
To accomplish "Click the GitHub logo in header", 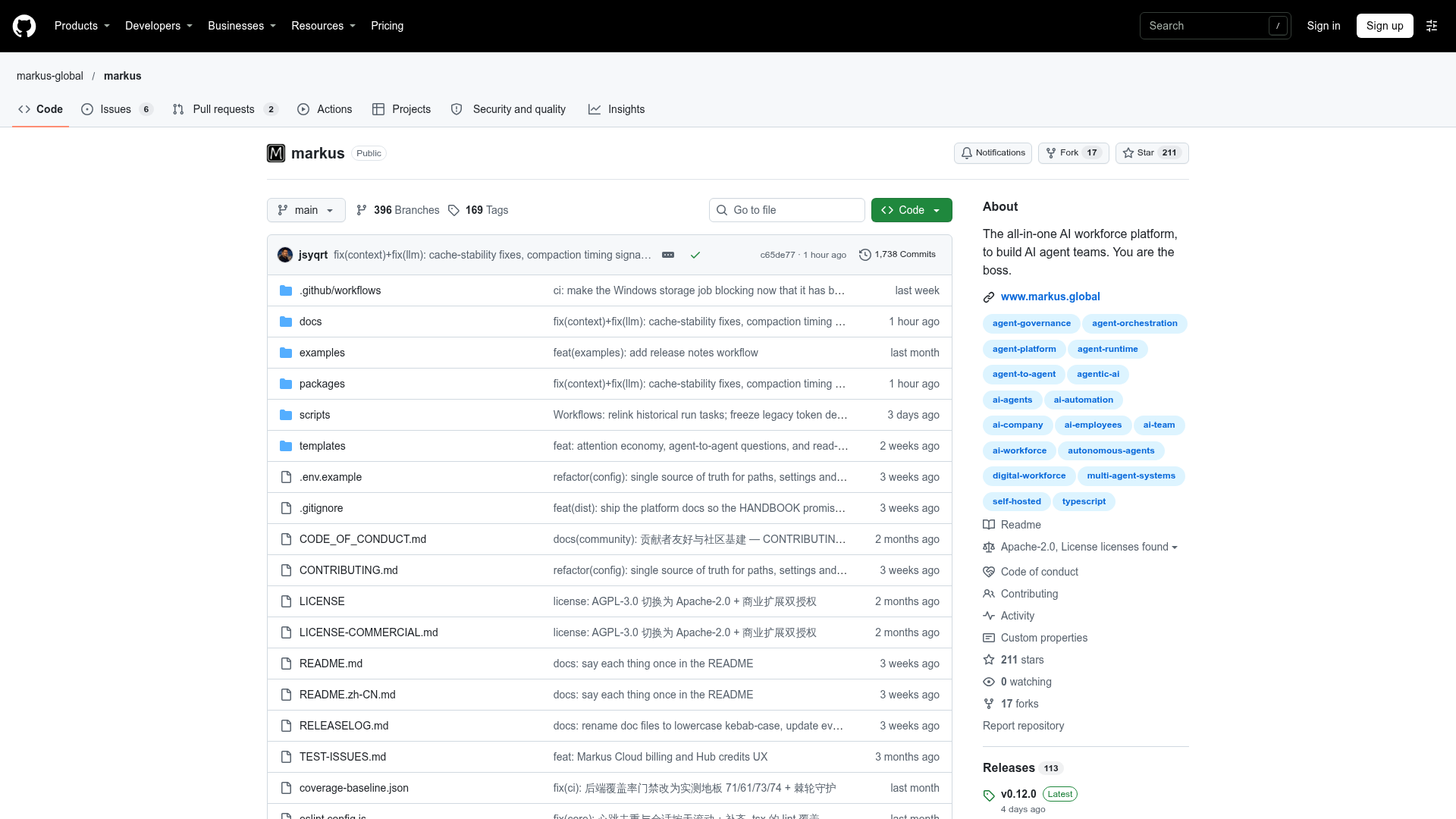I will pos(24,26).
